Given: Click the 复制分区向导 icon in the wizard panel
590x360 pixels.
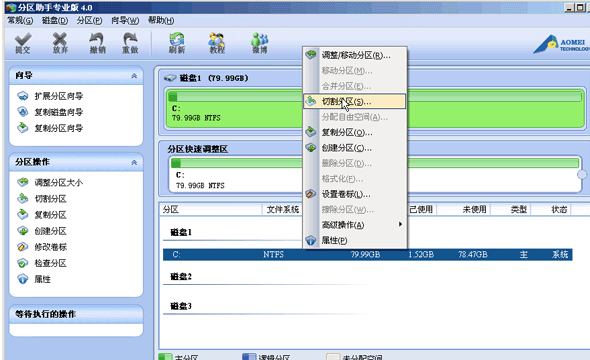Looking at the screenshot, I should (x=23, y=128).
